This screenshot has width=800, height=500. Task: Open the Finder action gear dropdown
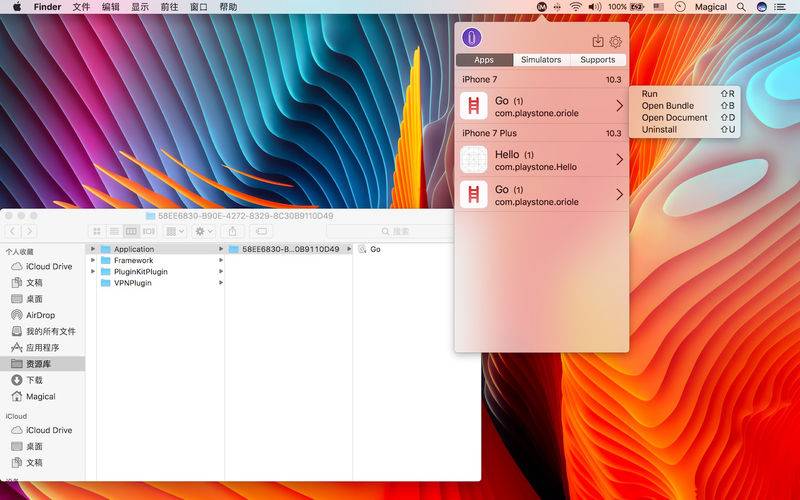coord(204,231)
